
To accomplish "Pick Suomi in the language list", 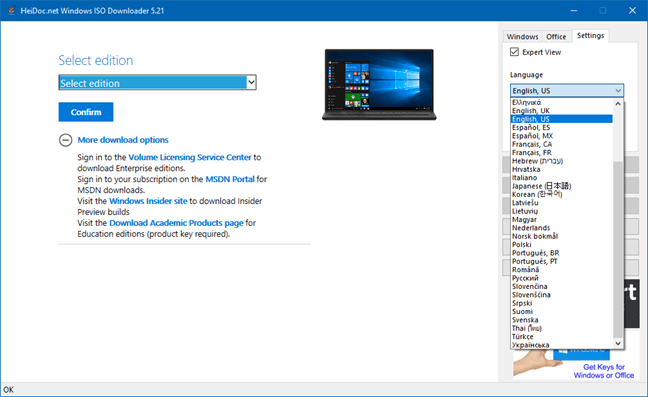I will [x=561, y=311].
